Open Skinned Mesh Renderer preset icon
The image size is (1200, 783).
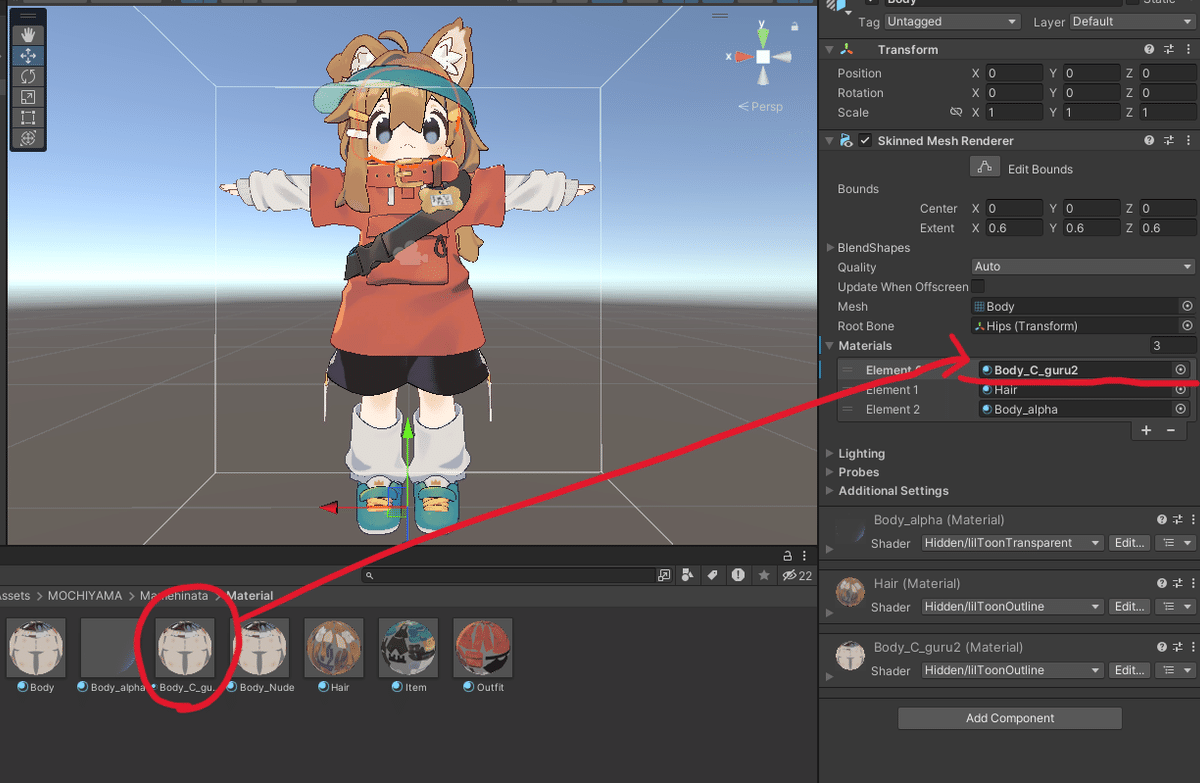(x=1169, y=141)
